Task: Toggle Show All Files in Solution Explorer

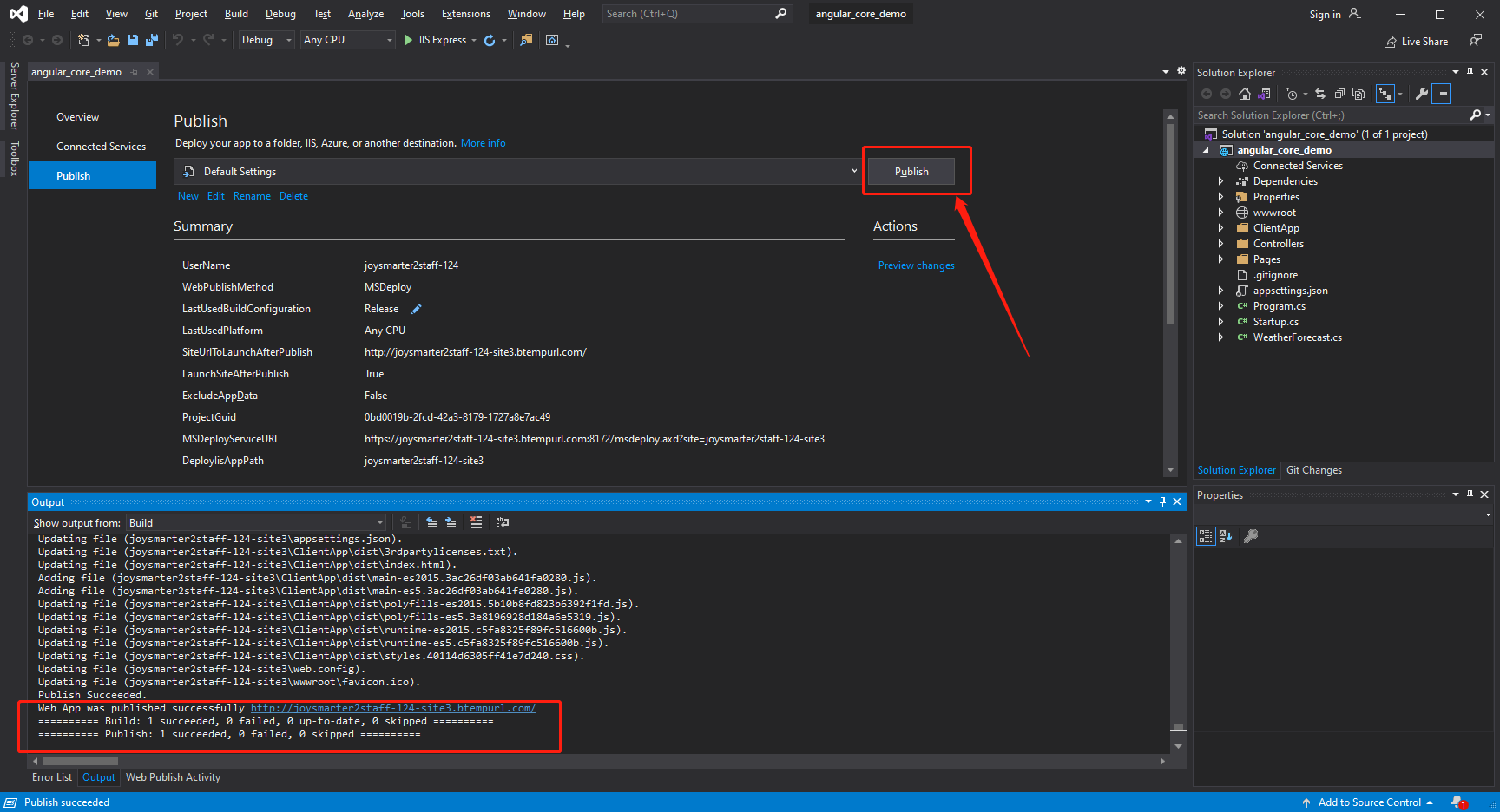Action: coord(1359,94)
